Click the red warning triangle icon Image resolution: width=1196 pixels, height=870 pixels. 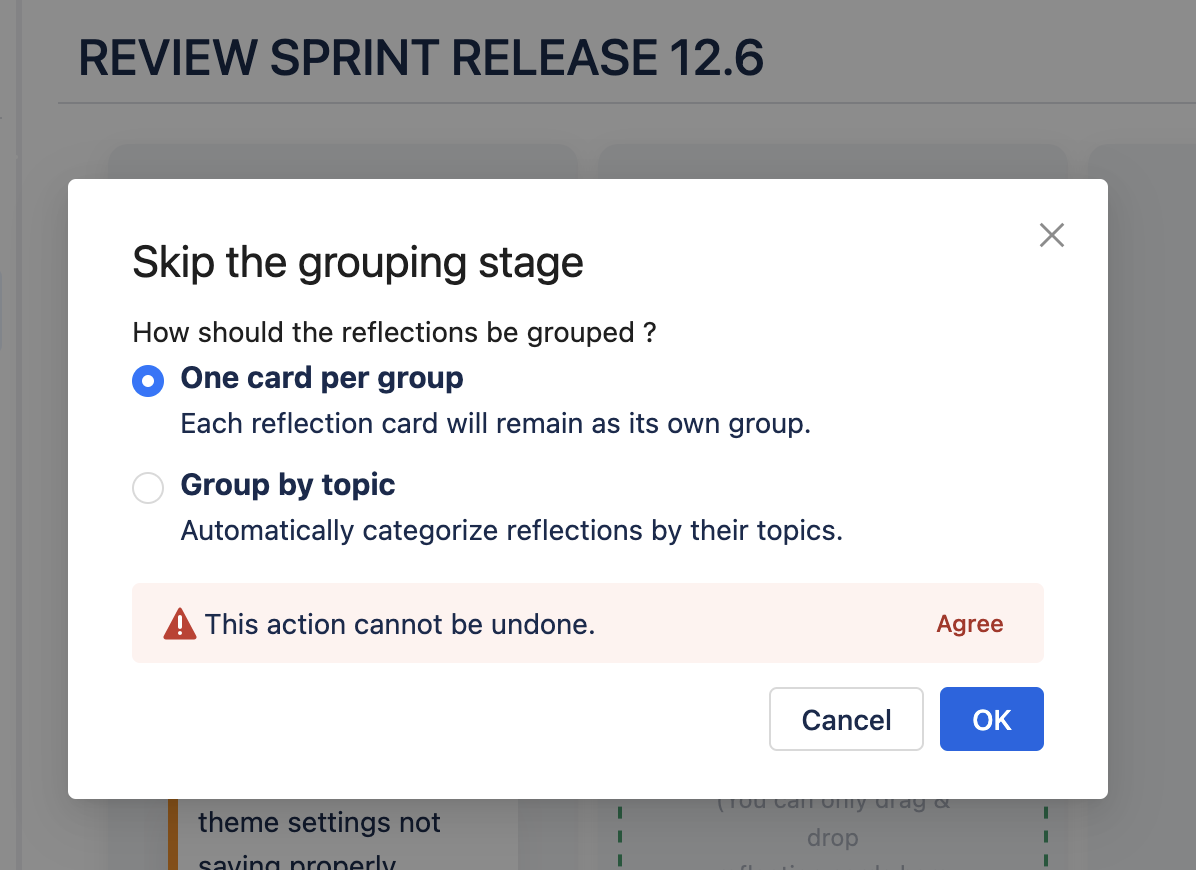(180, 624)
